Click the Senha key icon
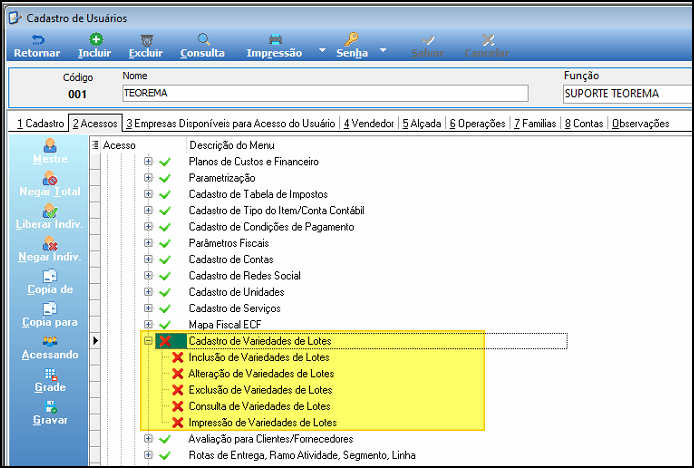 click(x=351, y=39)
